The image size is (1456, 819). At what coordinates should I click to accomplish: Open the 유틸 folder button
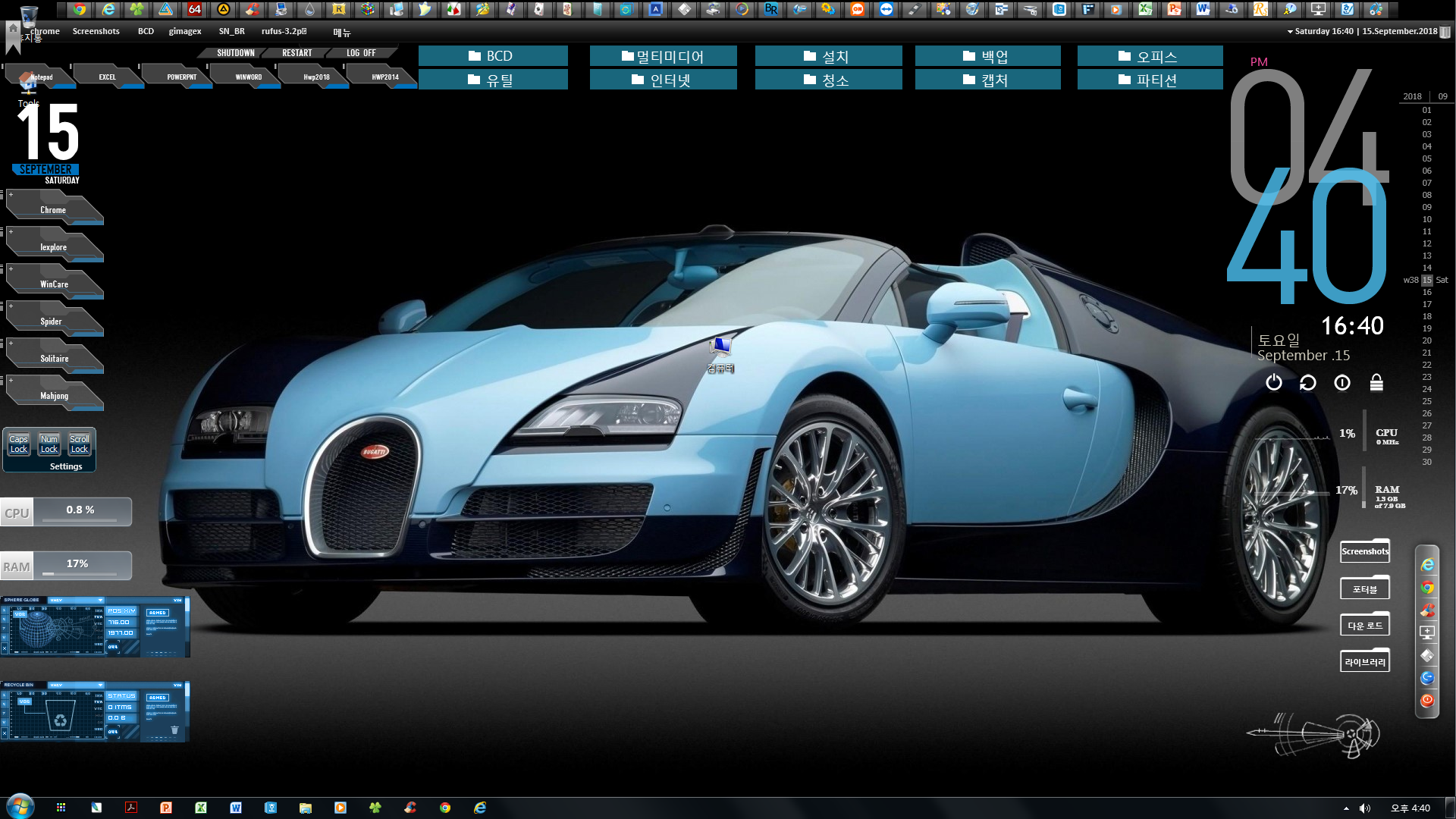(493, 80)
